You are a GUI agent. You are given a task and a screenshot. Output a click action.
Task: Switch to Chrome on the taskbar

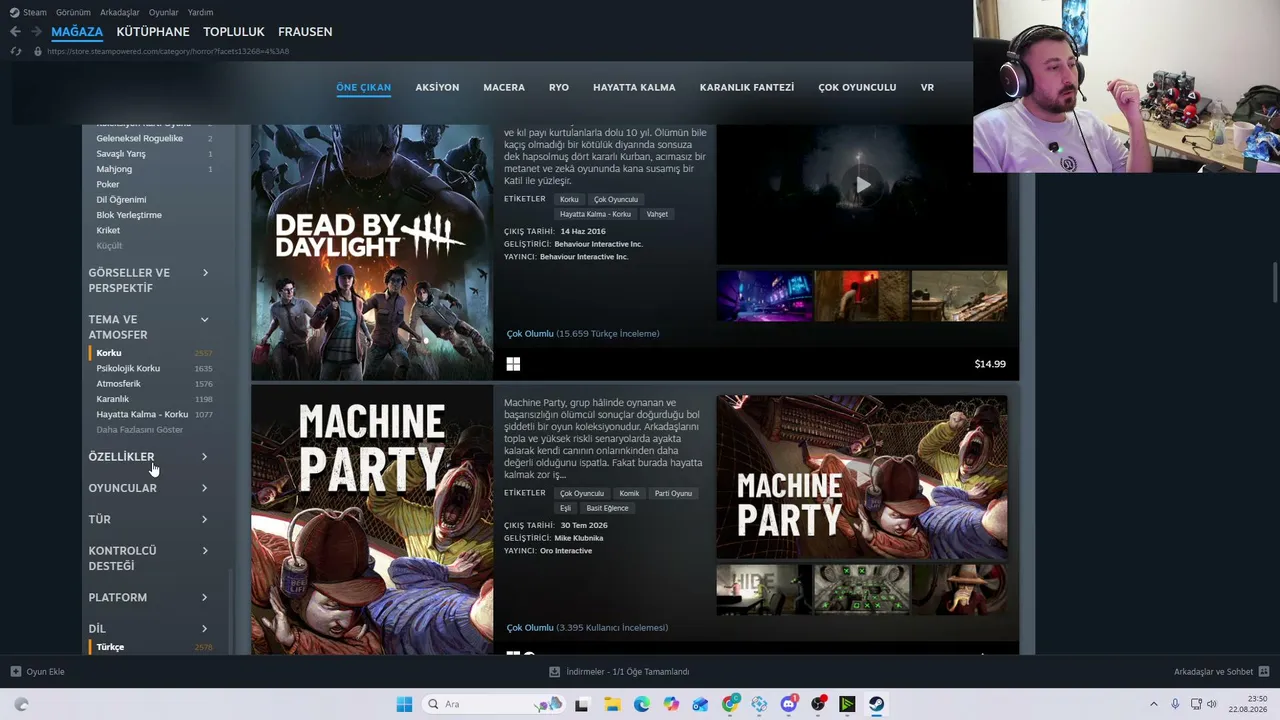731,704
